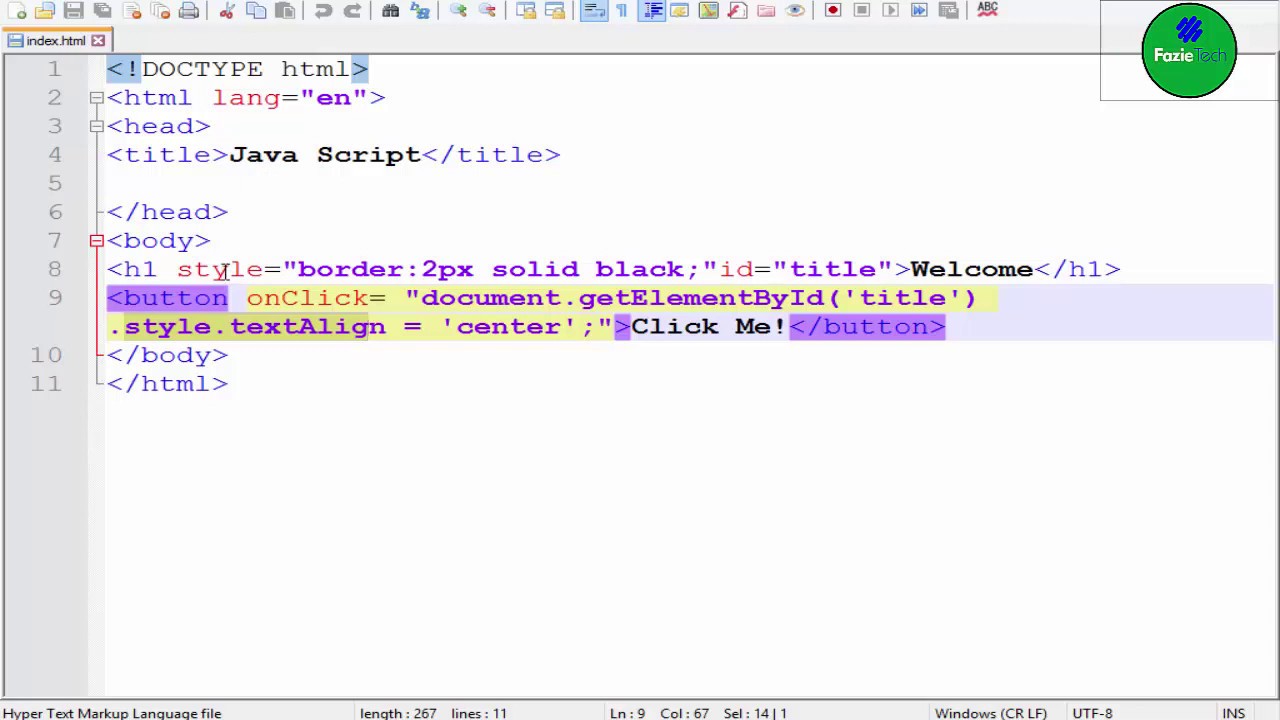Image resolution: width=1280 pixels, height=720 pixels.
Task: Toggle synchronize vertical scrolling icon
Action: tap(526, 10)
